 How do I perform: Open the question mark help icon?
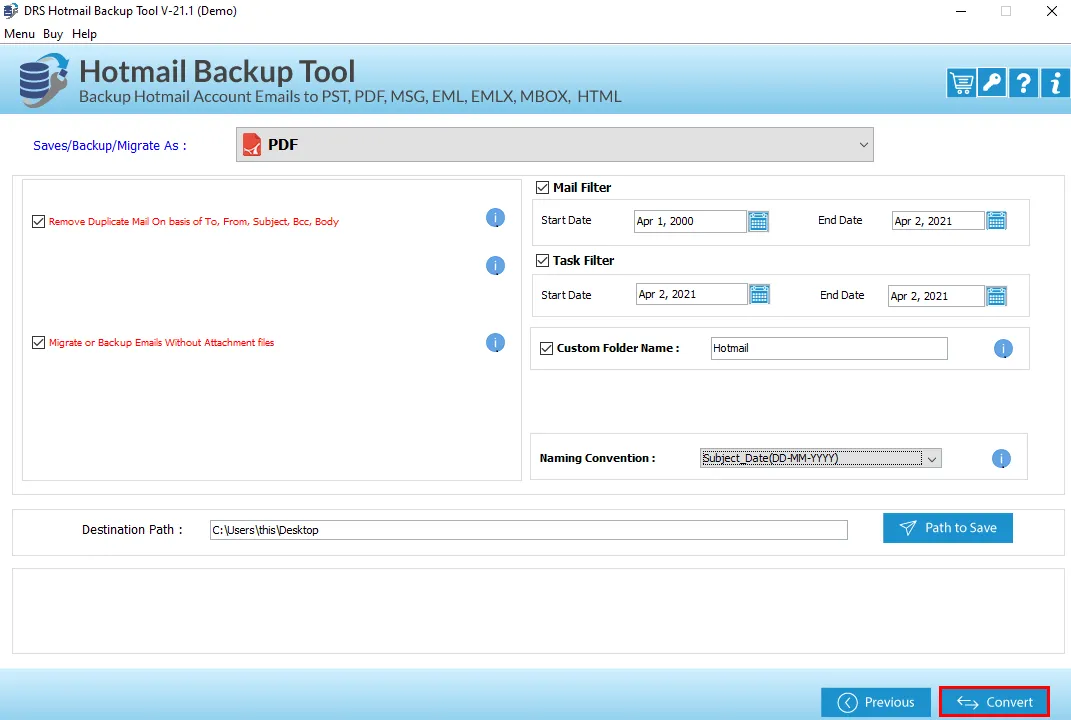point(1023,83)
